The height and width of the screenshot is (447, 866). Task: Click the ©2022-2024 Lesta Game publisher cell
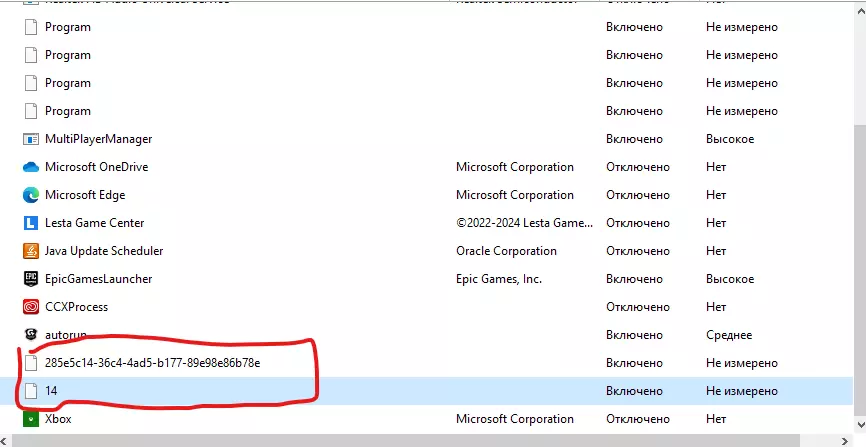coord(524,223)
